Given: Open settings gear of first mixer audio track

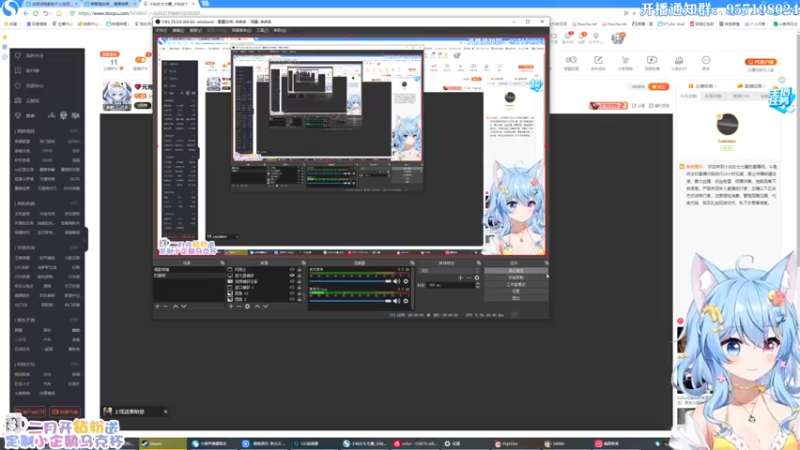Looking at the screenshot, I should pyautogui.click(x=406, y=281).
